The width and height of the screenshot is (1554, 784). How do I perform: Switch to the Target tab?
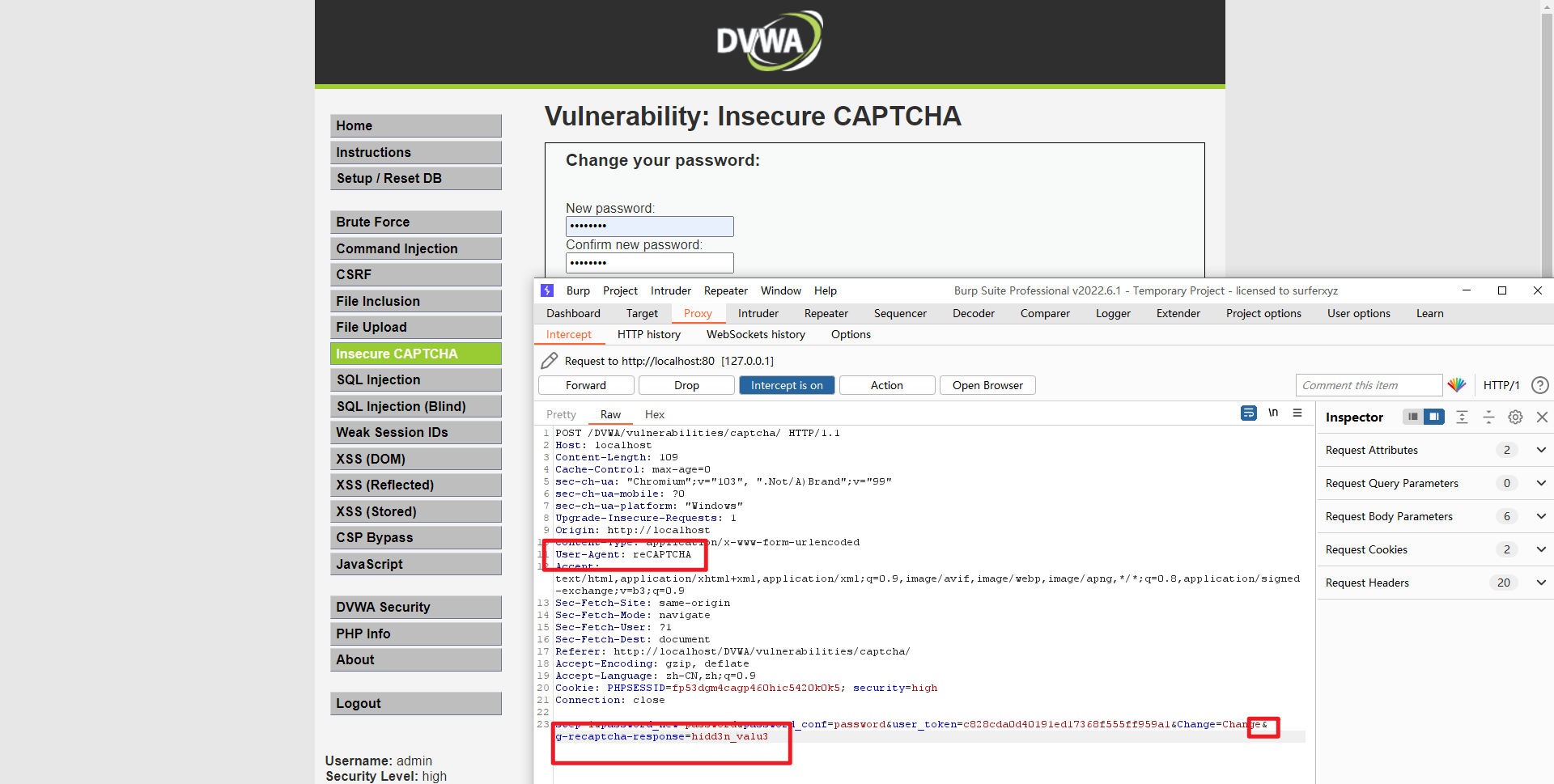point(642,313)
